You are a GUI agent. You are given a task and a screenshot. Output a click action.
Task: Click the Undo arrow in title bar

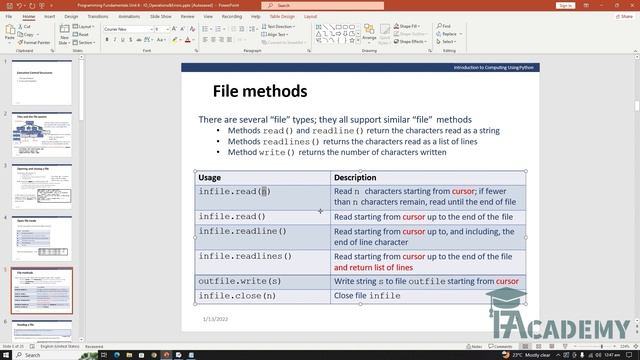[20, 6]
